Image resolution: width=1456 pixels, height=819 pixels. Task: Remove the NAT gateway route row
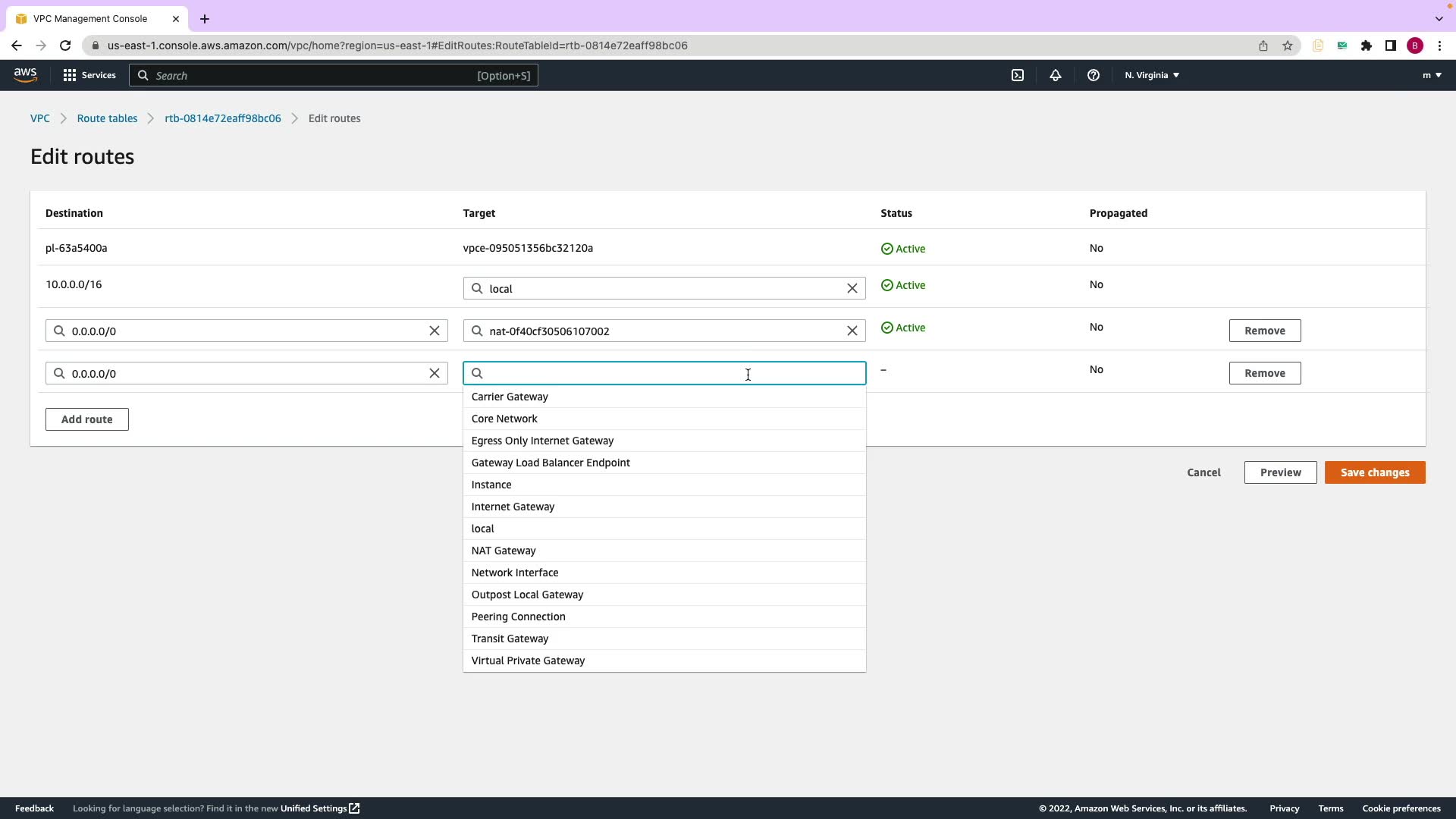pyautogui.click(x=1264, y=331)
